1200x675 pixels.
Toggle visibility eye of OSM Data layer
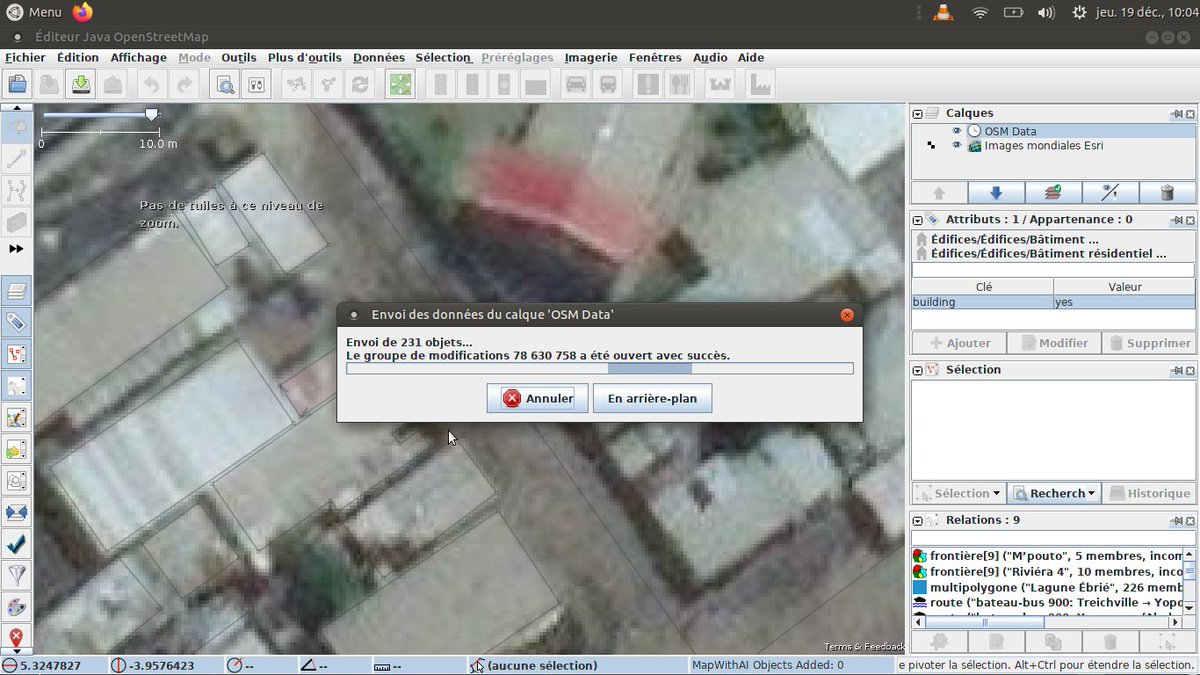(x=957, y=131)
